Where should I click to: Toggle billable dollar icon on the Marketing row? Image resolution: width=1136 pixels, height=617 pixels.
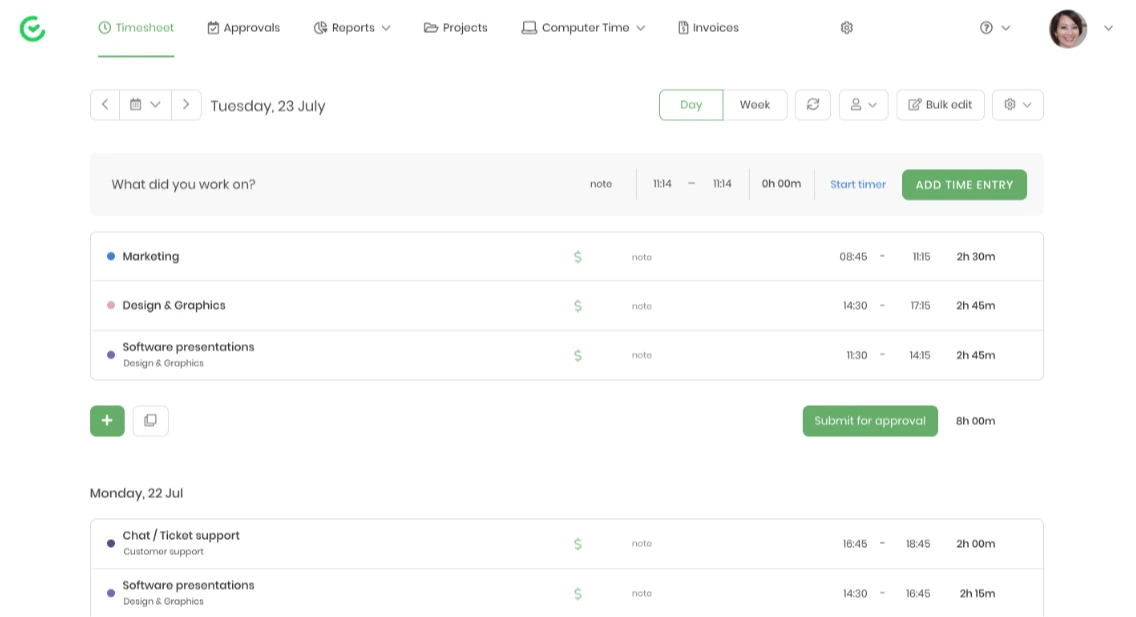tap(577, 257)
